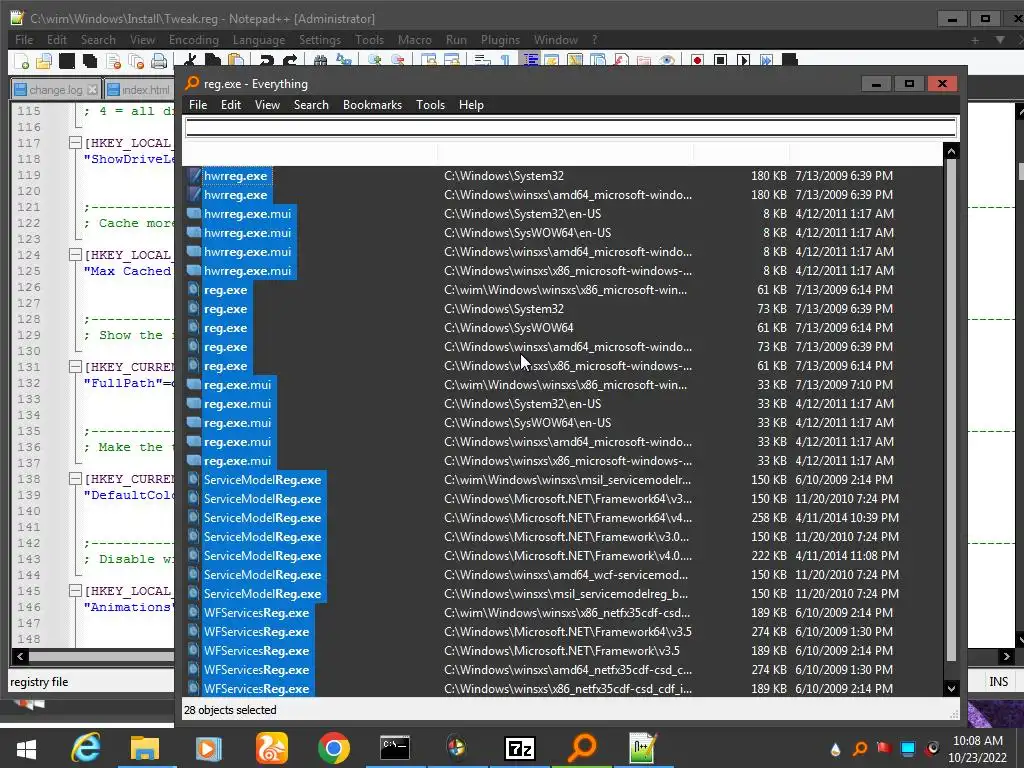Click plus button in Notepad++ menu bar
The height and width of the screenshot is (768, 1024).
coord(975,40)
